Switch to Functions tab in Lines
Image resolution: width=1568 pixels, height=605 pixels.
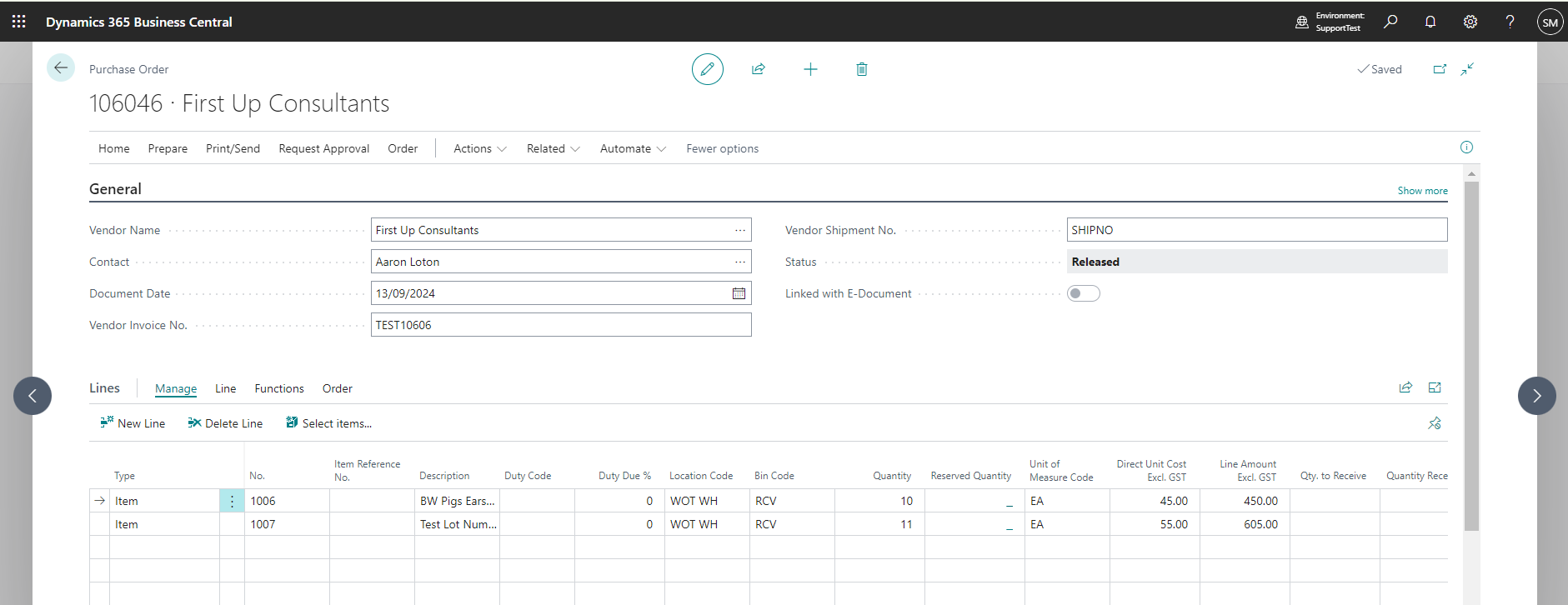279,388
